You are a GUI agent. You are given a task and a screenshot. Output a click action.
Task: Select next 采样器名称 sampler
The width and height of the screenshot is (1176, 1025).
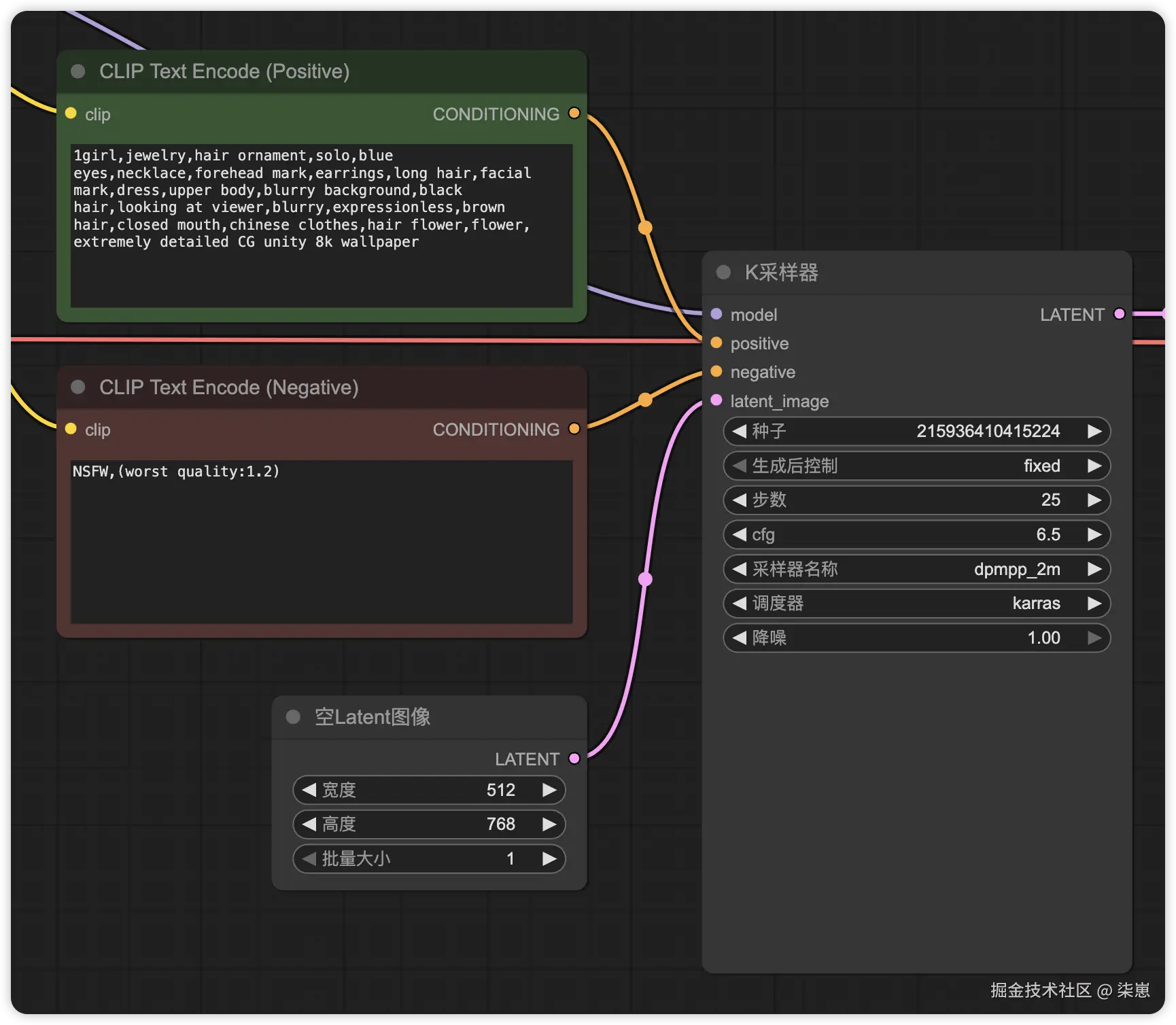pyautogui.click(x=1094, y=569)
